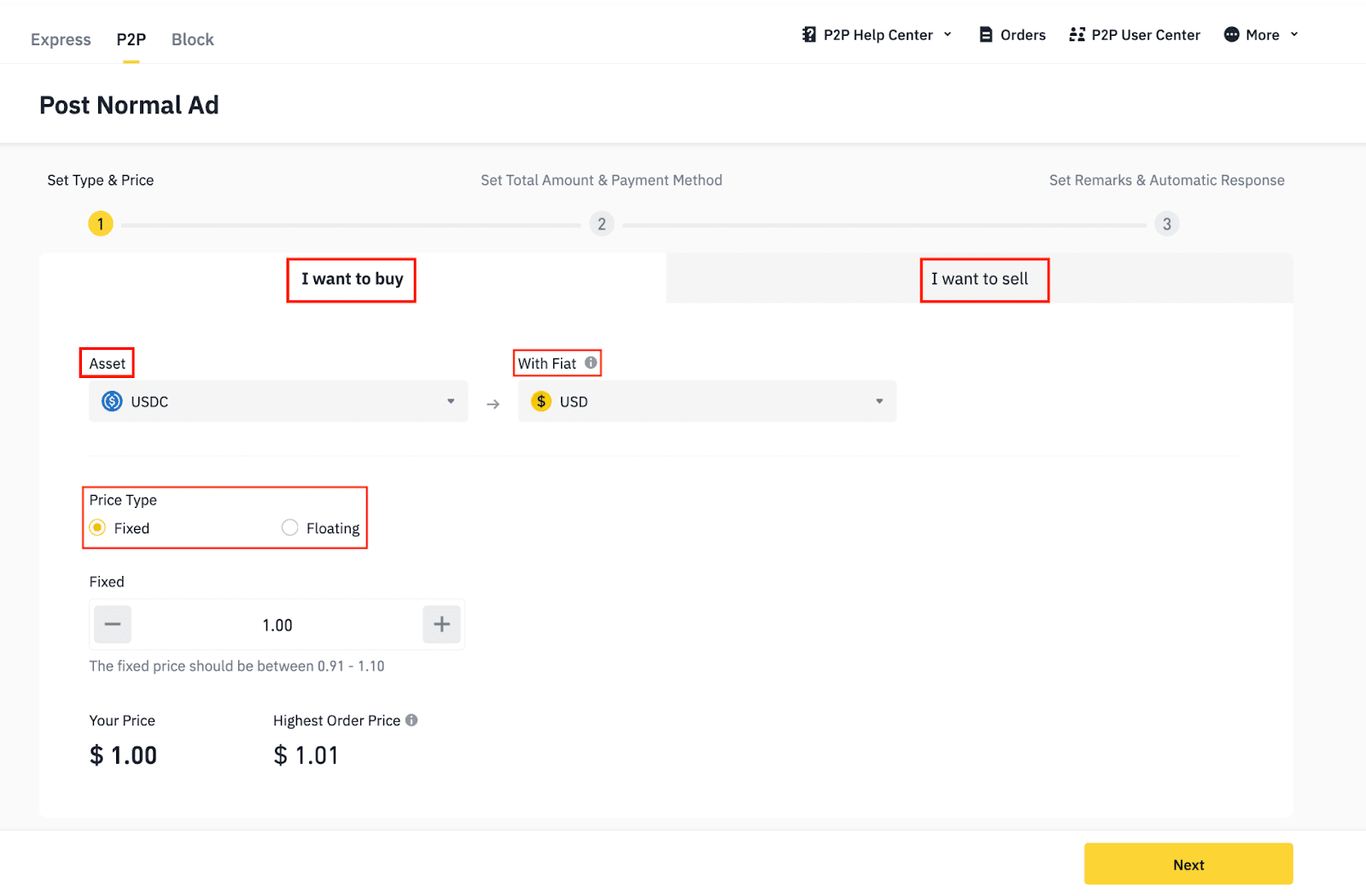Screen dimensions: 1366x896
Task: Switch to the Express tab
Action: (x=61, y=39)
